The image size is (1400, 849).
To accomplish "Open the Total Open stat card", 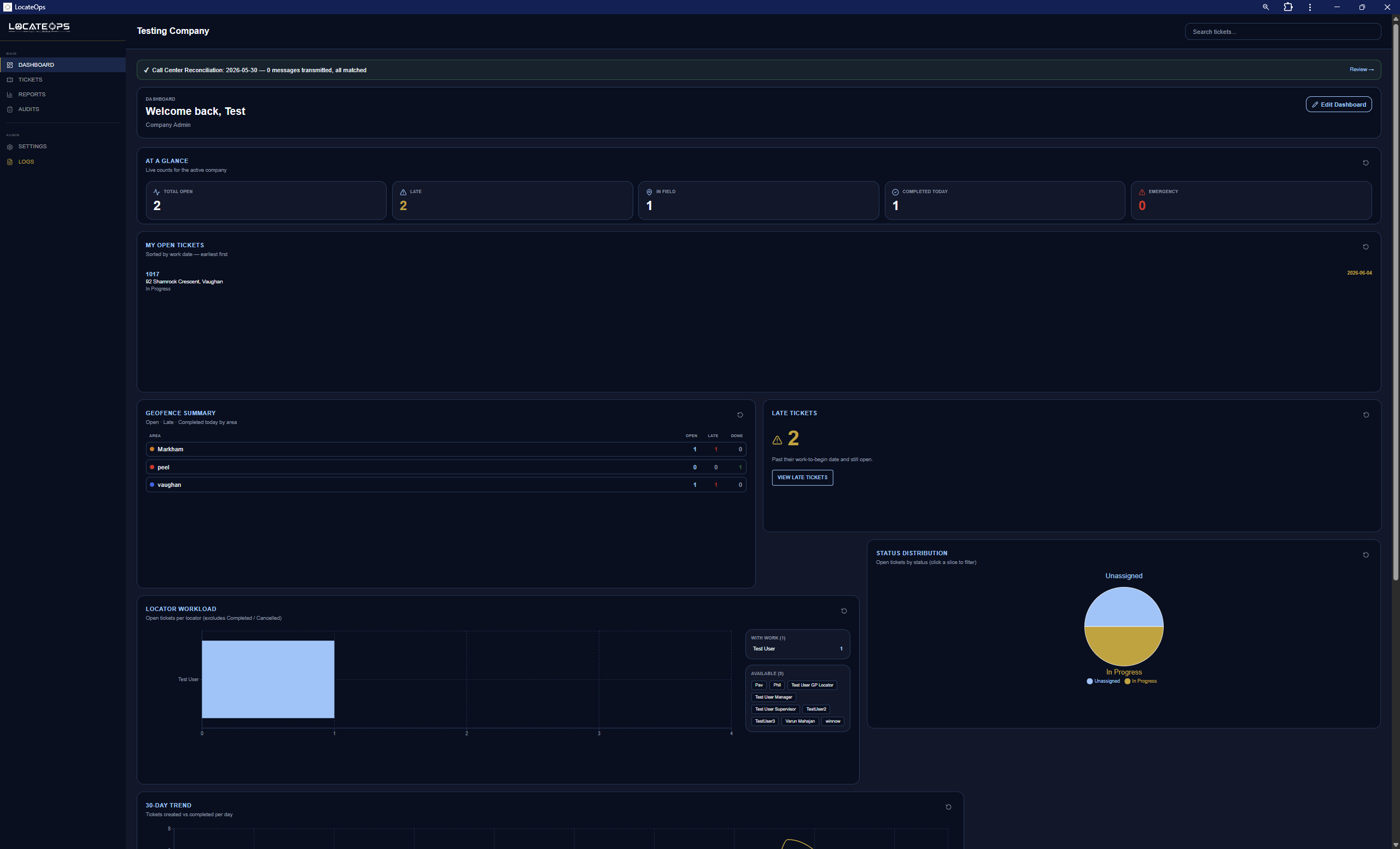I will [266, 201].
